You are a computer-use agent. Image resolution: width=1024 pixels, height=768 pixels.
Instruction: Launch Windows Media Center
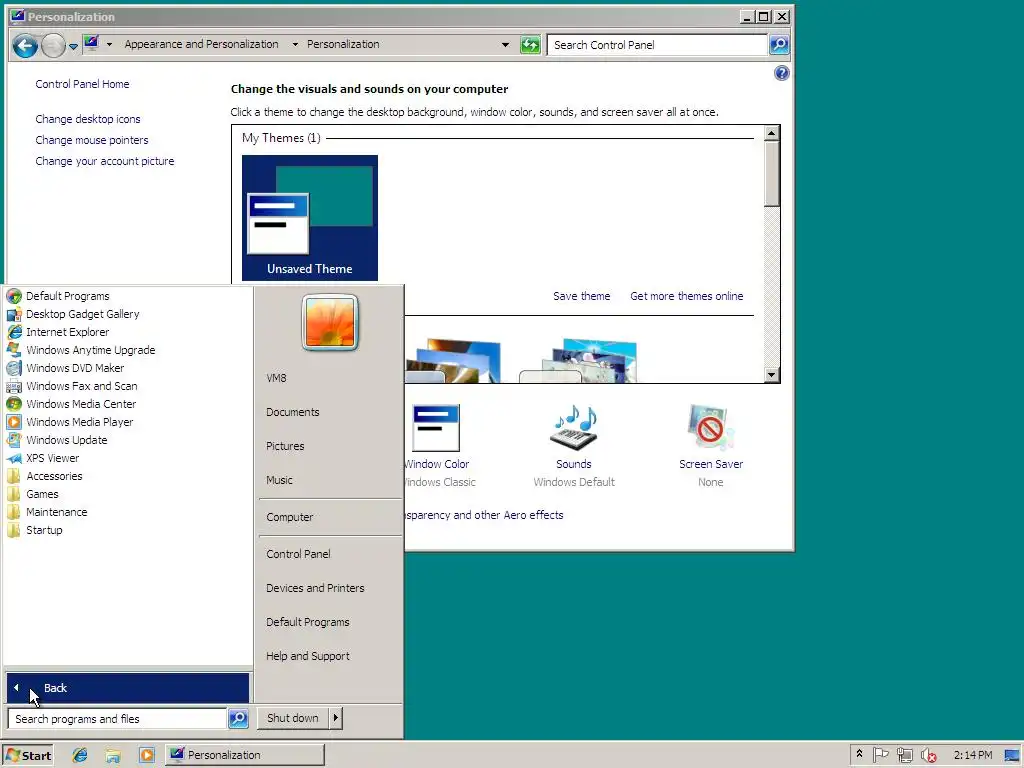point(81,404)
